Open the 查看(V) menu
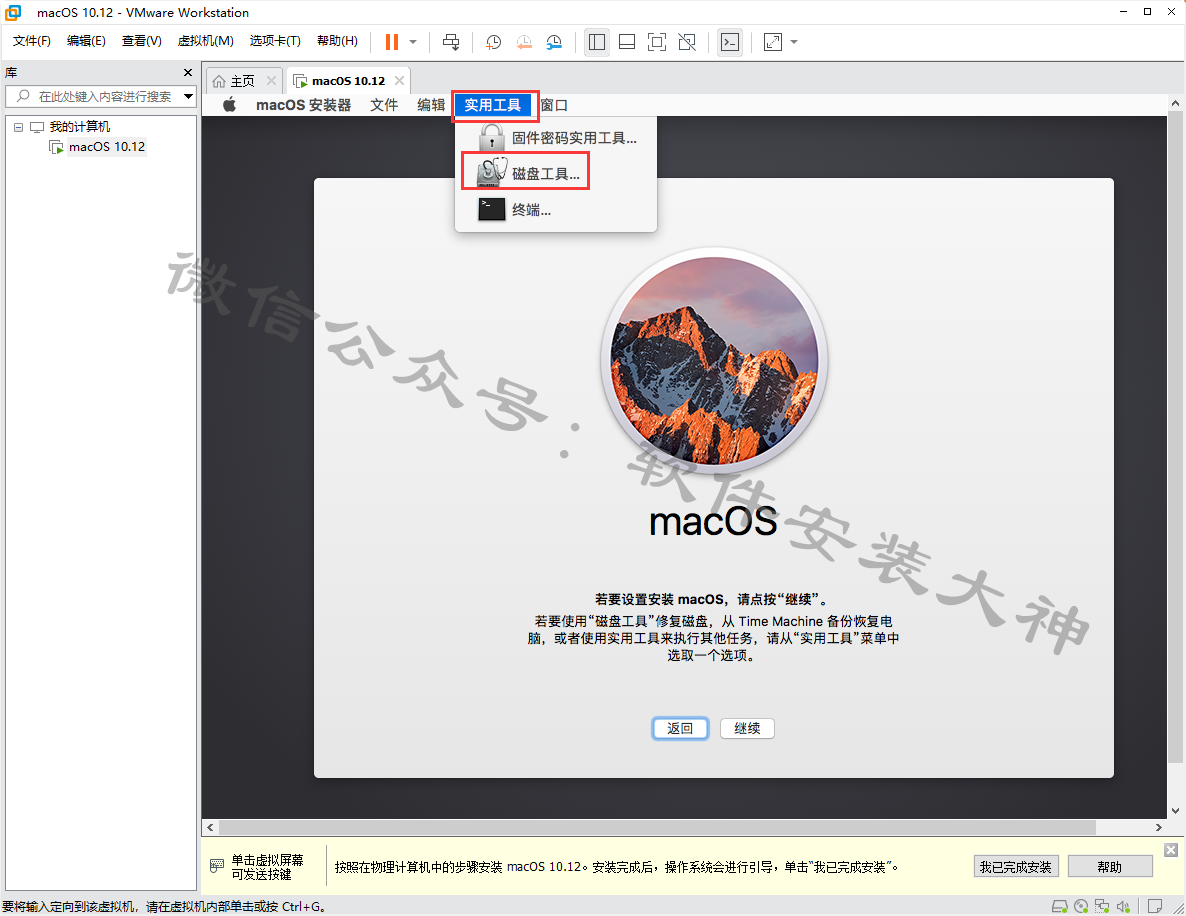 (141, 41)
